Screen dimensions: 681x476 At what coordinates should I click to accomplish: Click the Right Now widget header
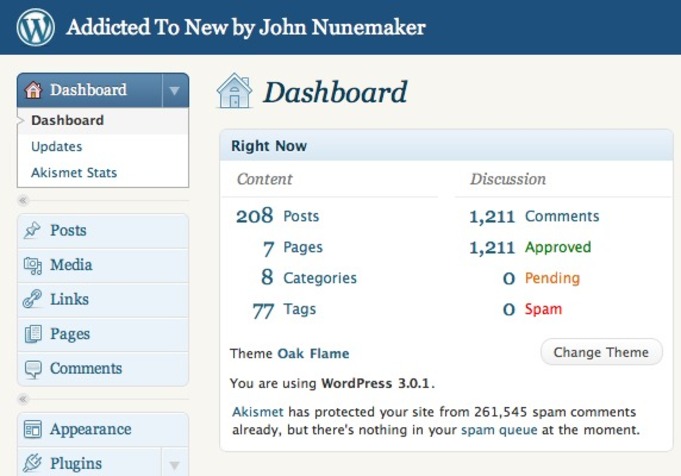(x=446, y=146)
